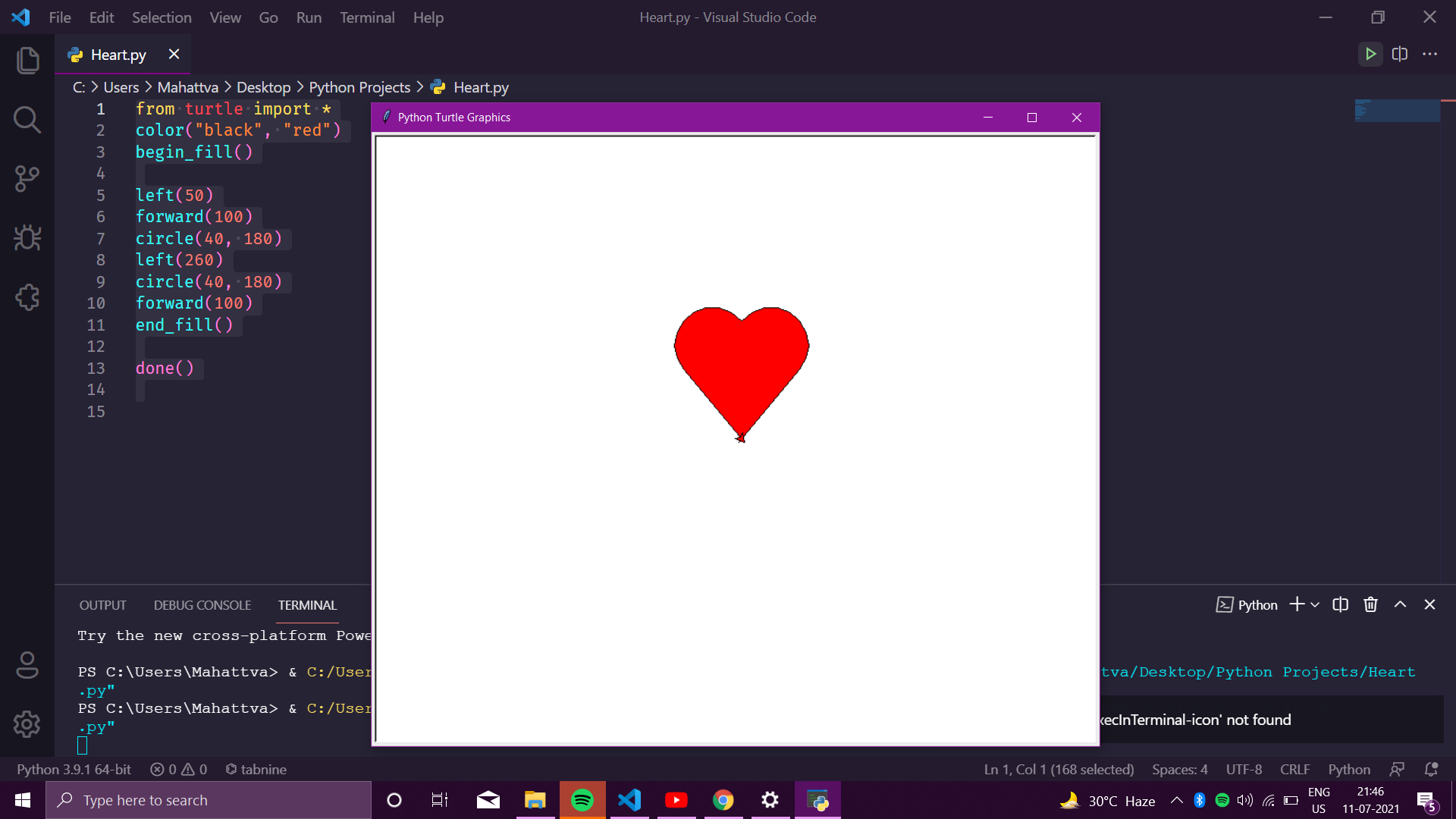The width and height of the screenshot is (1456, 819).
Task: Expand the terminal launch profile dropdown
Action: pyautogui.click(x=1314, y=604)
